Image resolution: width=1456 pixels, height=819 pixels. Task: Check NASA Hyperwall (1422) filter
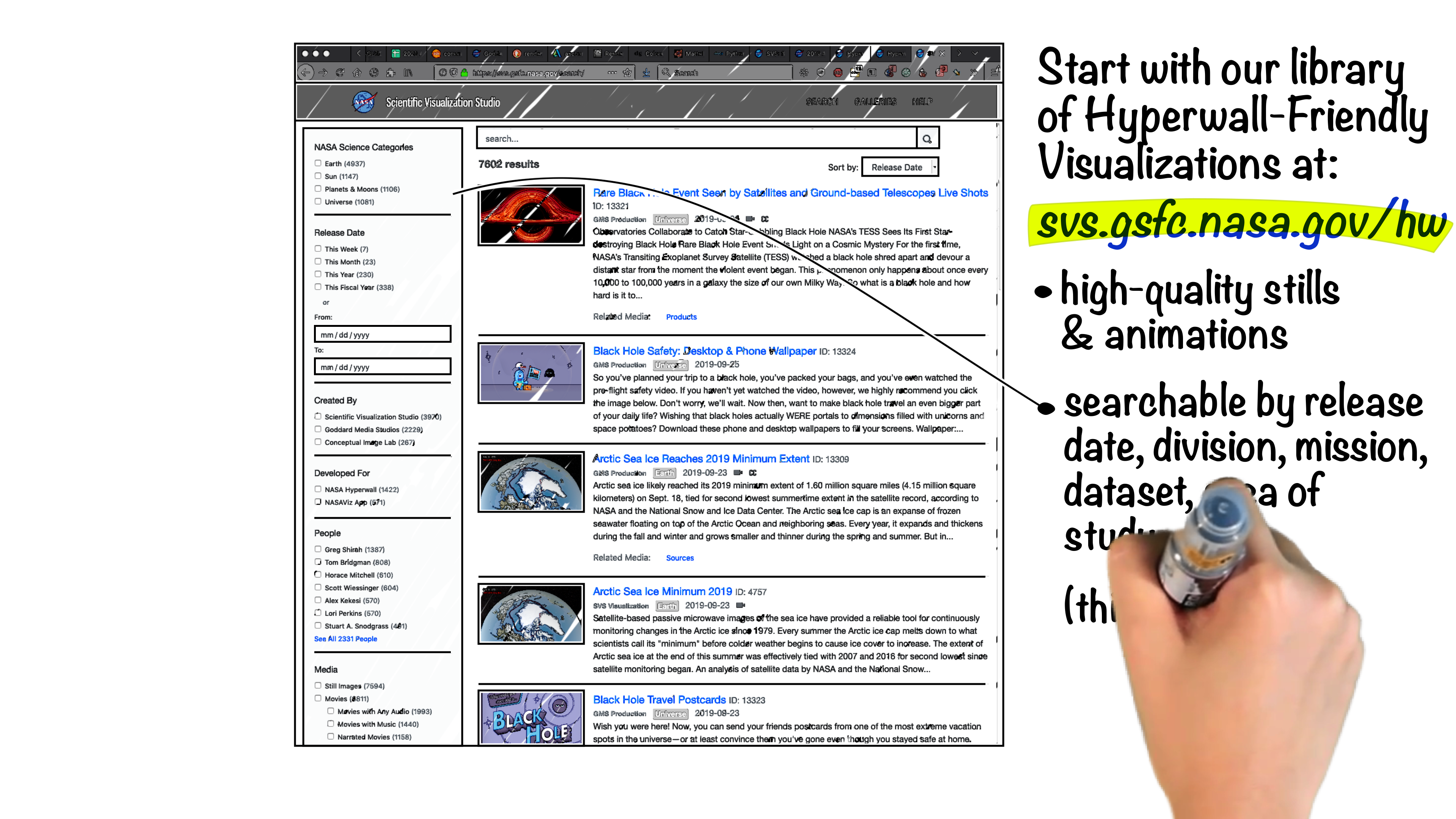point(318,490)
